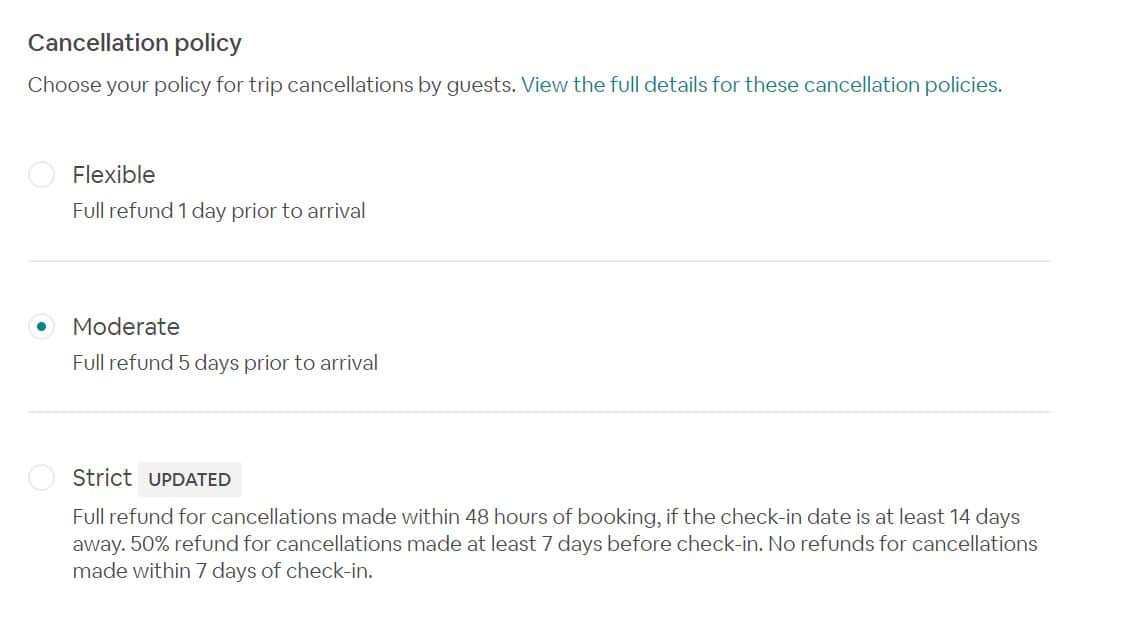Click the divider line below Flexible option
Screen dimensions: 1133x626
(539, 261)
